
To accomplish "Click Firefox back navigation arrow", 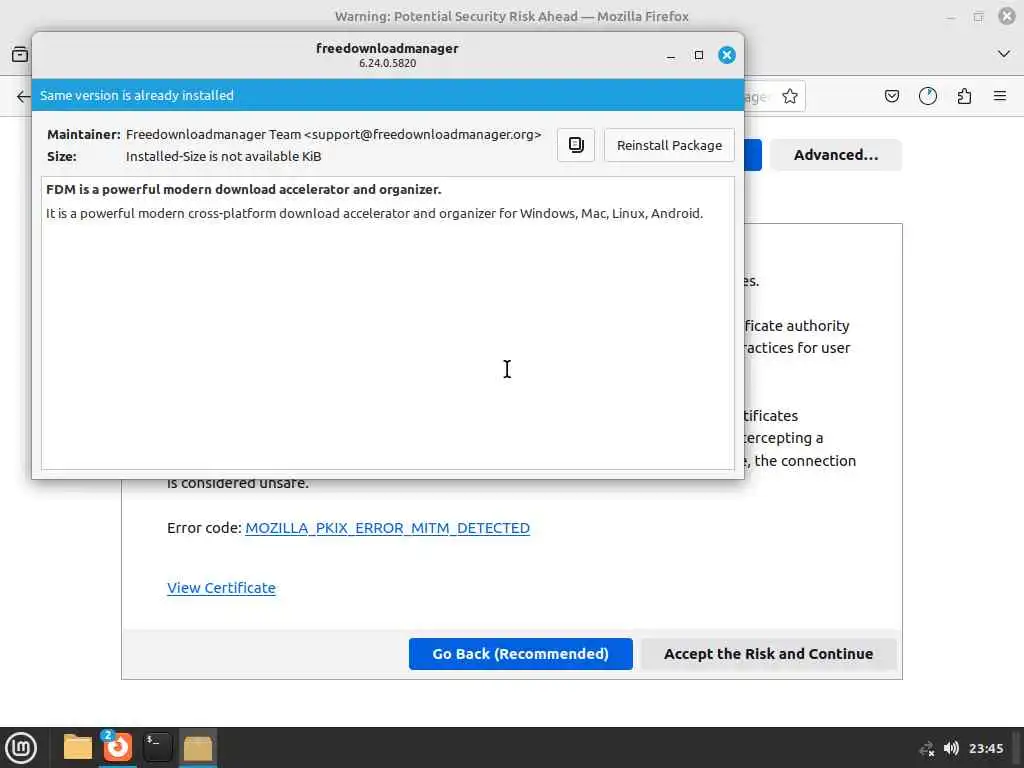I will point(24,97).
